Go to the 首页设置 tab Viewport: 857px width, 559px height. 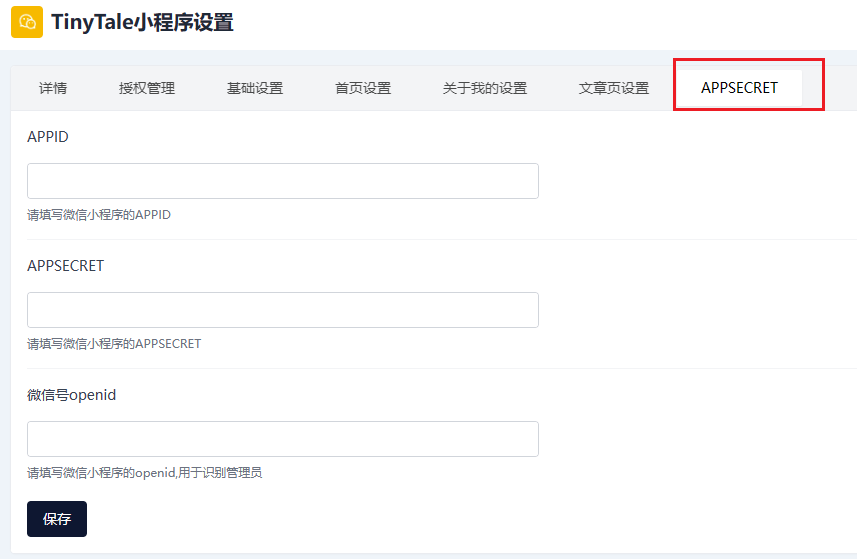click(x=363, y=88)
